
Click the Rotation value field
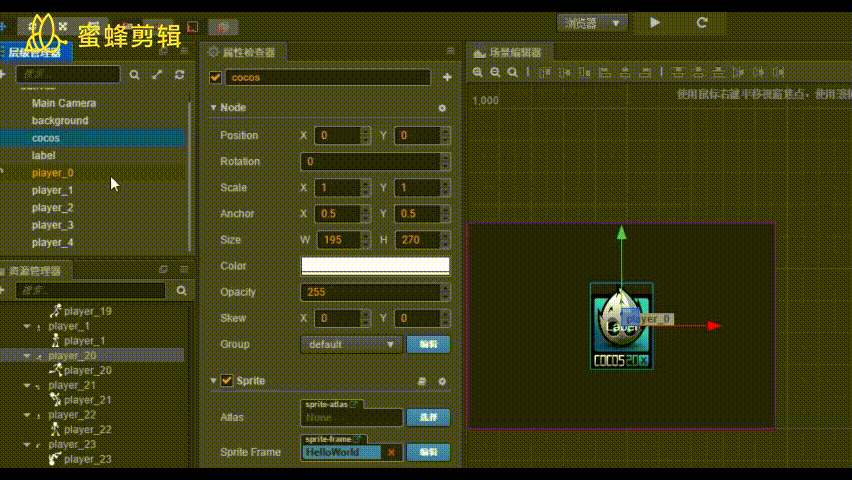pyautogui.click(x=371, y=161)
